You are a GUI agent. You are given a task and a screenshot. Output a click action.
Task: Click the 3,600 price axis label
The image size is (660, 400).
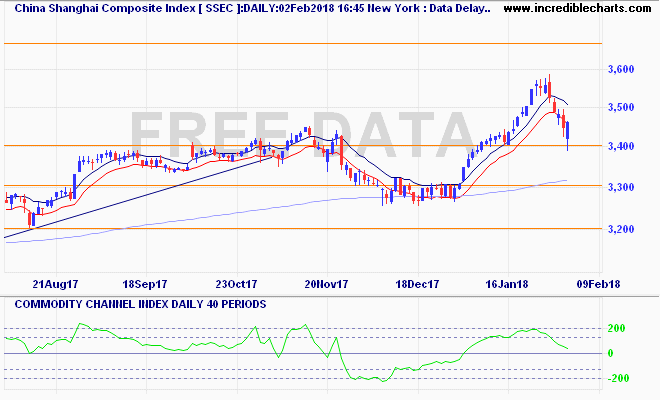point(621,69)
